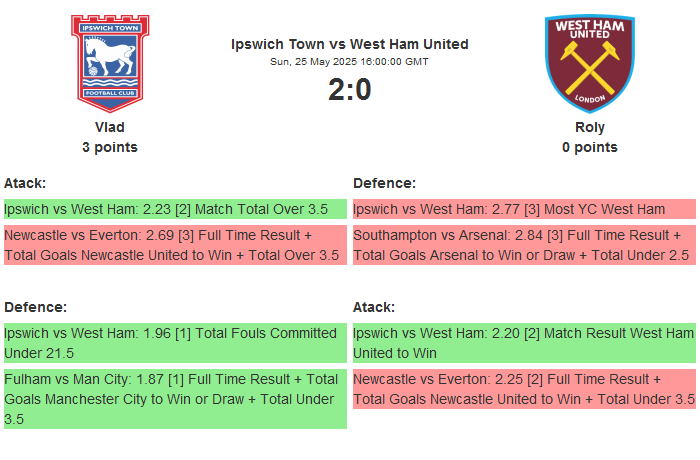
Task: Click Roly's 0 points label
Action: pyautogui.click(x=589, y=147)
